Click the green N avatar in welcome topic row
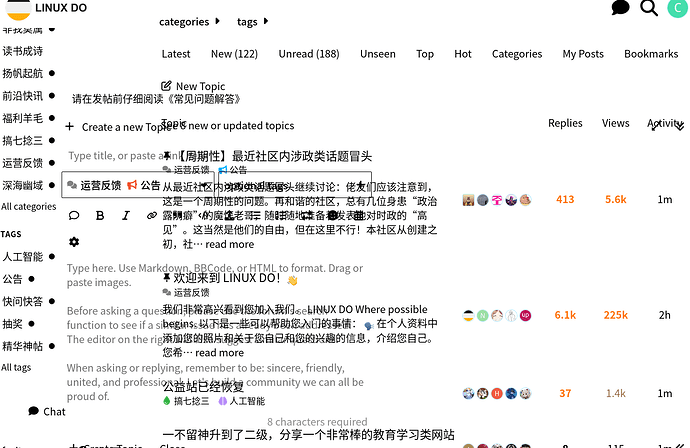 coord(483,315)
